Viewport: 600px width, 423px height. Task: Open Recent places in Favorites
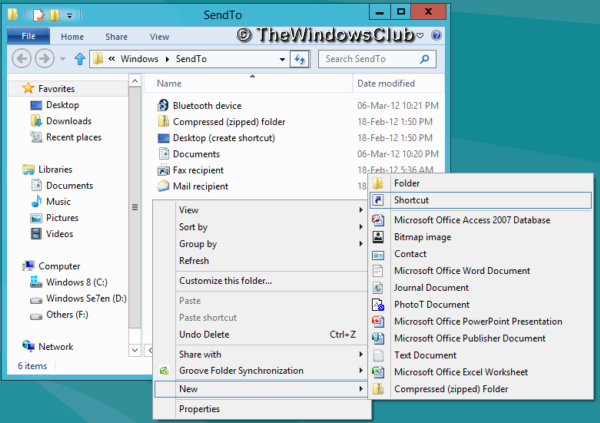pos(73,137)
